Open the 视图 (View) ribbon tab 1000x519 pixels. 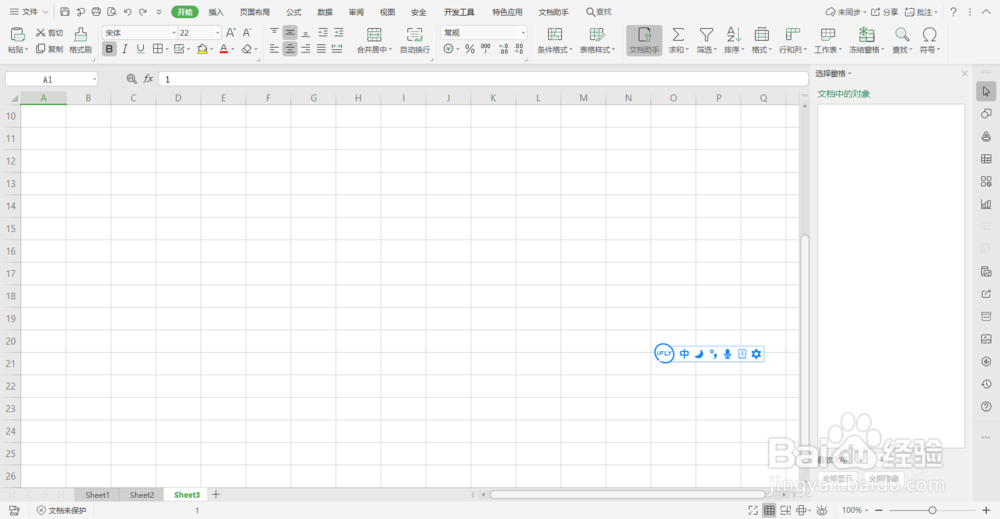point(387,12)
